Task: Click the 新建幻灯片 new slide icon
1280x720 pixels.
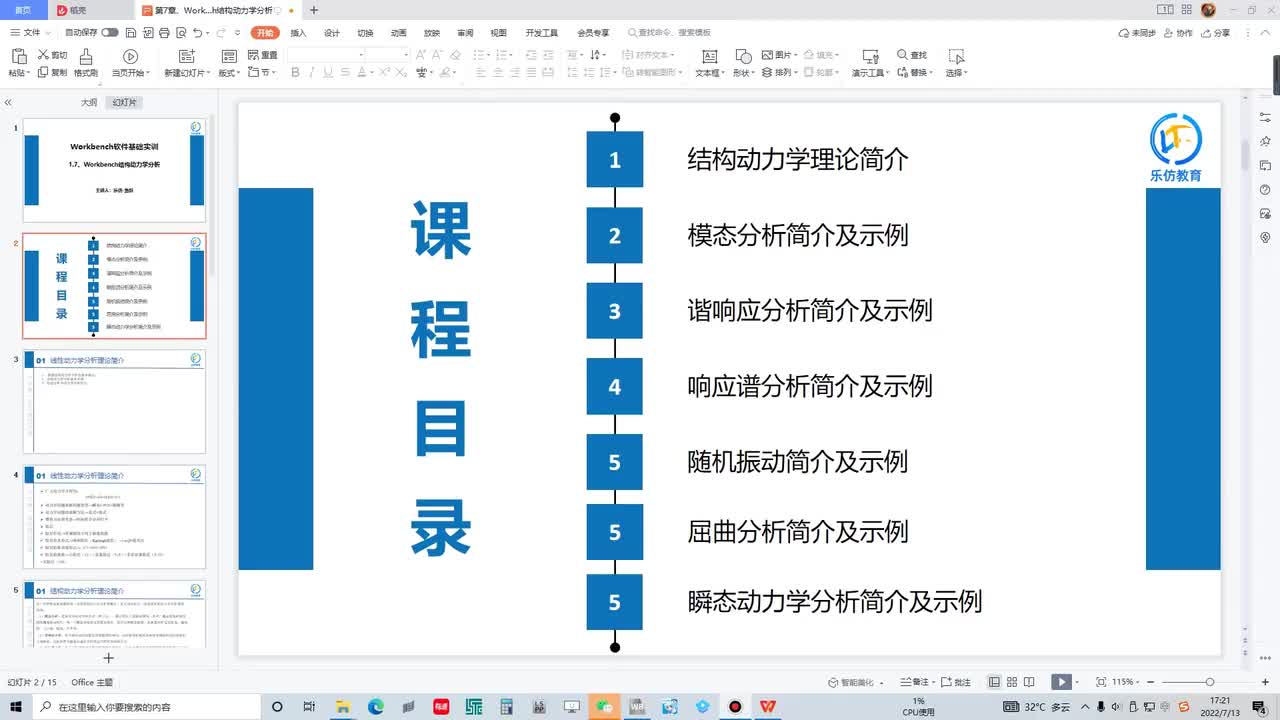Action: coord(186,56)
